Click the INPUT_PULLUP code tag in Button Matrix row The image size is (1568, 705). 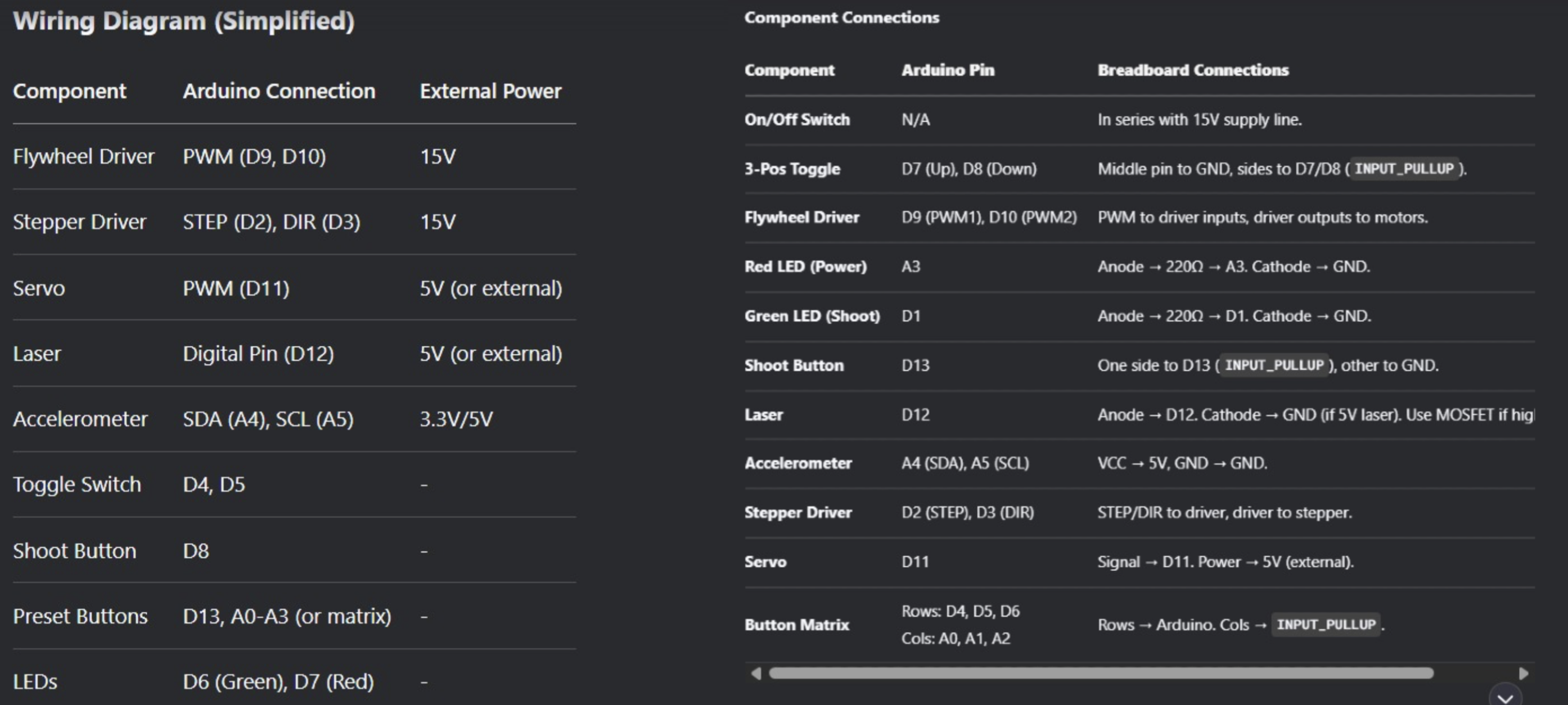1326,625
